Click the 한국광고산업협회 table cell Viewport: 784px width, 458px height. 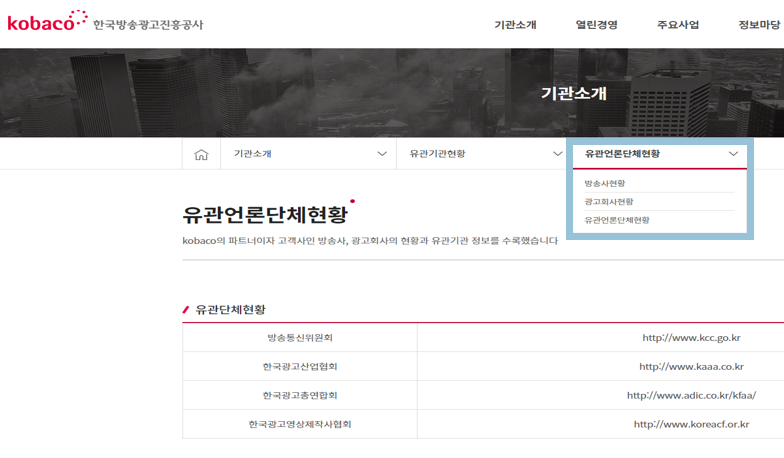point(300,367)
